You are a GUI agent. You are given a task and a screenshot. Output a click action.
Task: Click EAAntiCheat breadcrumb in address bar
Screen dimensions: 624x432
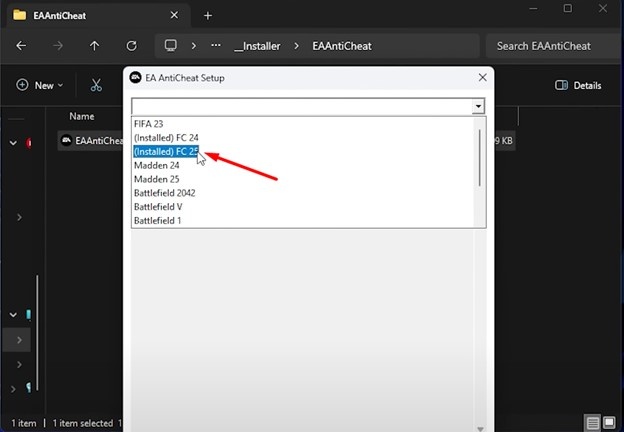pos(342,46)
